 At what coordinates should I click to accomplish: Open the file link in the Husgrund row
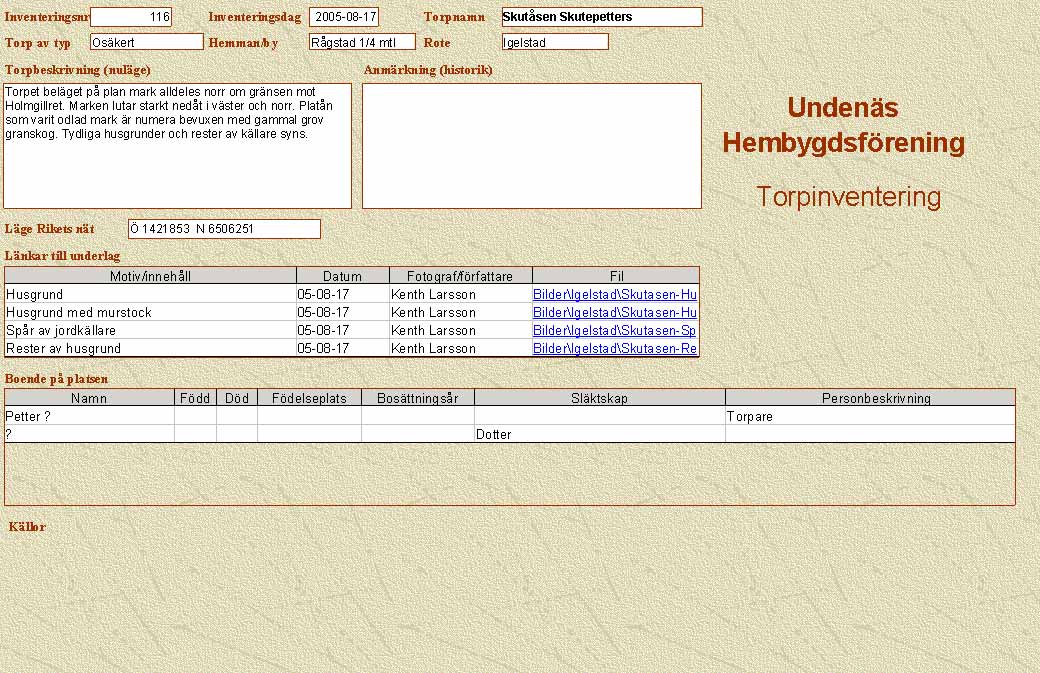[614, 295]
